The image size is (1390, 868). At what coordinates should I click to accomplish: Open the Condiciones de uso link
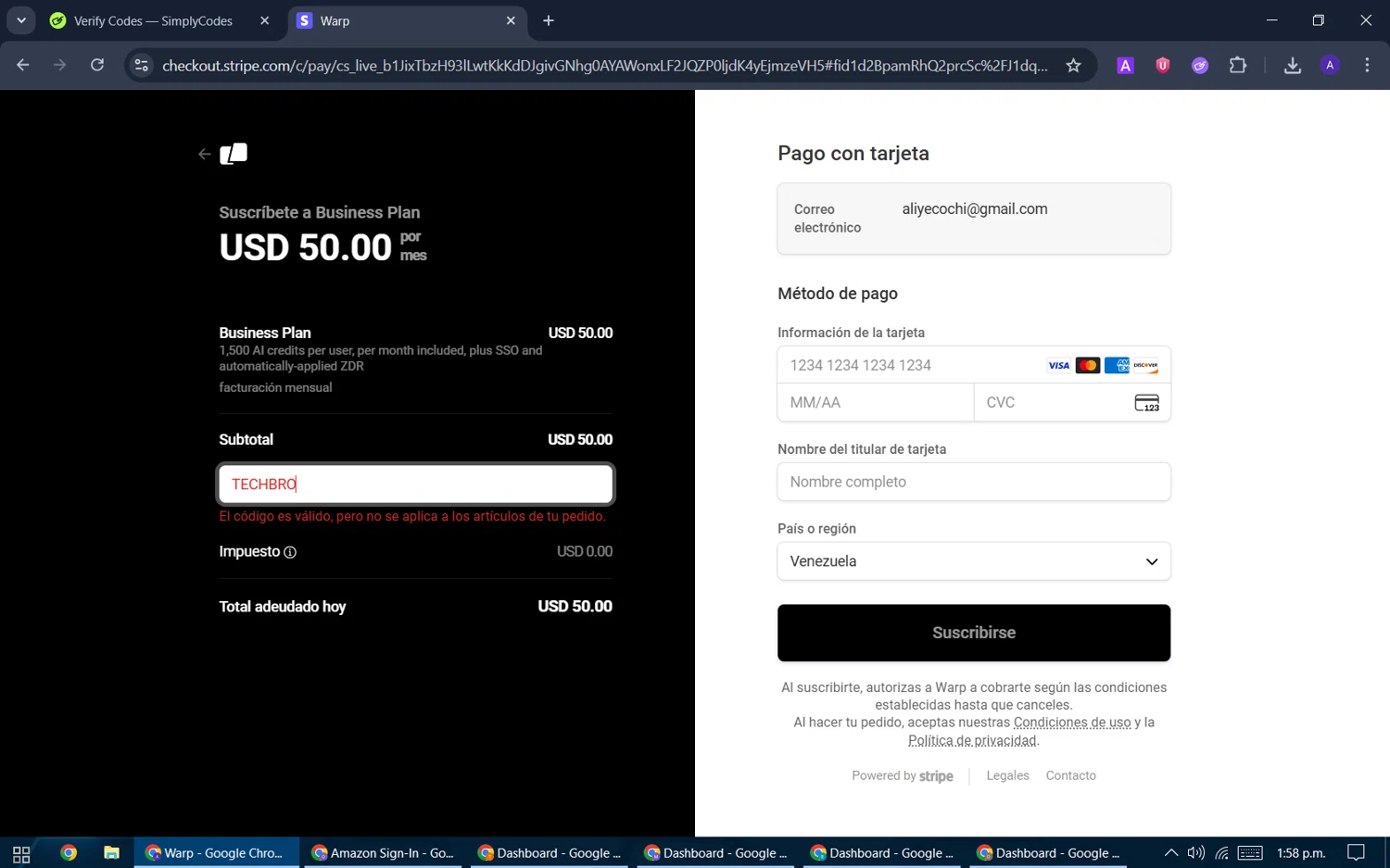pyautogui.click(x=1072, y=723)
